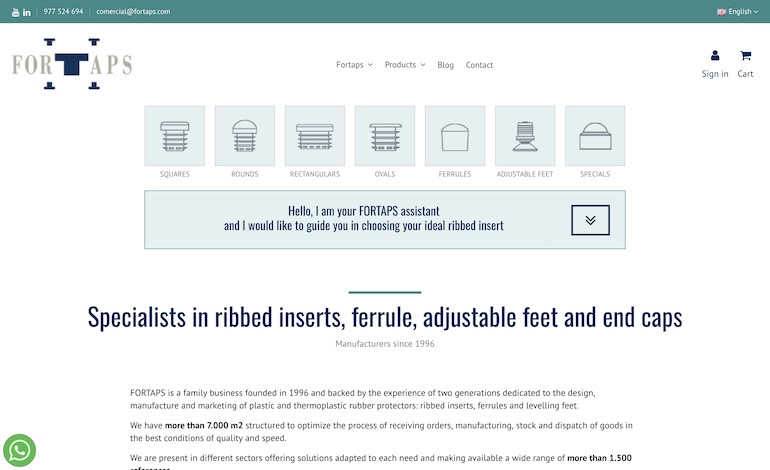
Task: Open WhatsApp chat bubble
Action: click(x=19, y=450)
